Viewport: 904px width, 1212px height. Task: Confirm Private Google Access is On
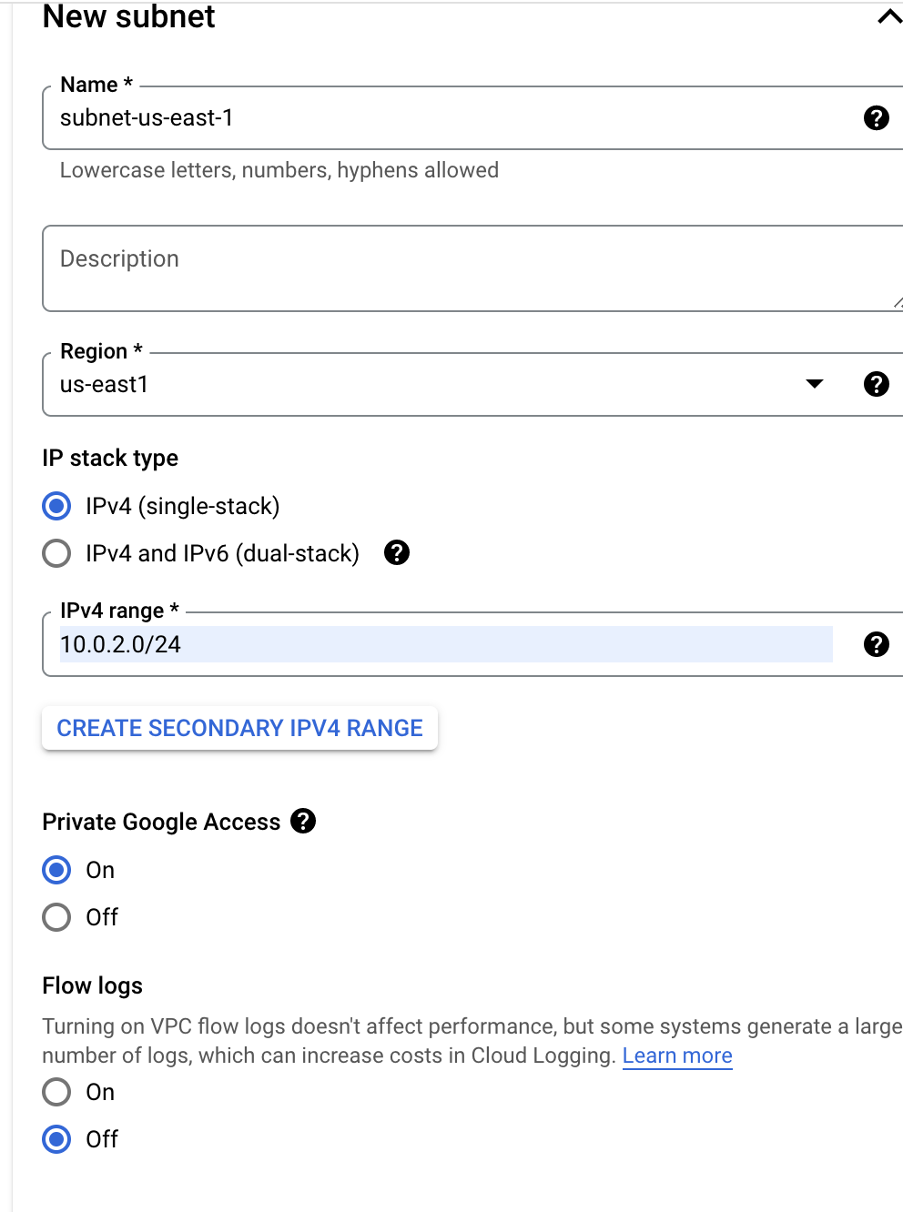[56, 870]
